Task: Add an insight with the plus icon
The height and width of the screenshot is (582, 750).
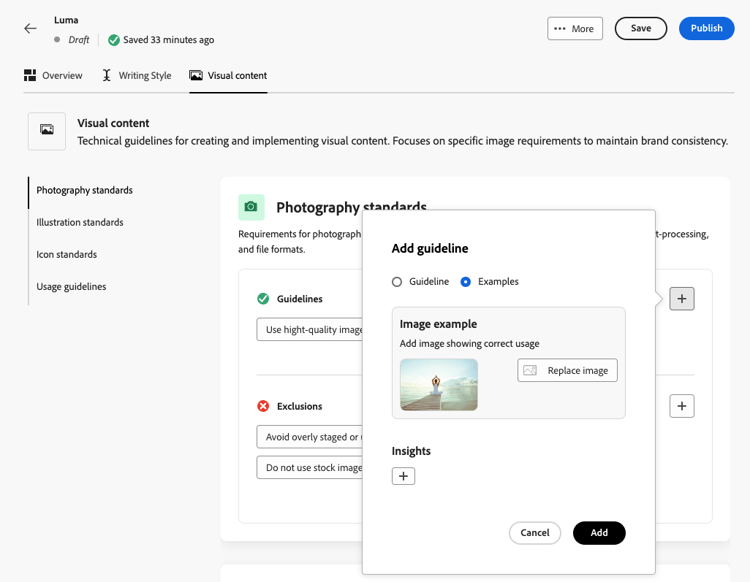Action: [403, 476]
